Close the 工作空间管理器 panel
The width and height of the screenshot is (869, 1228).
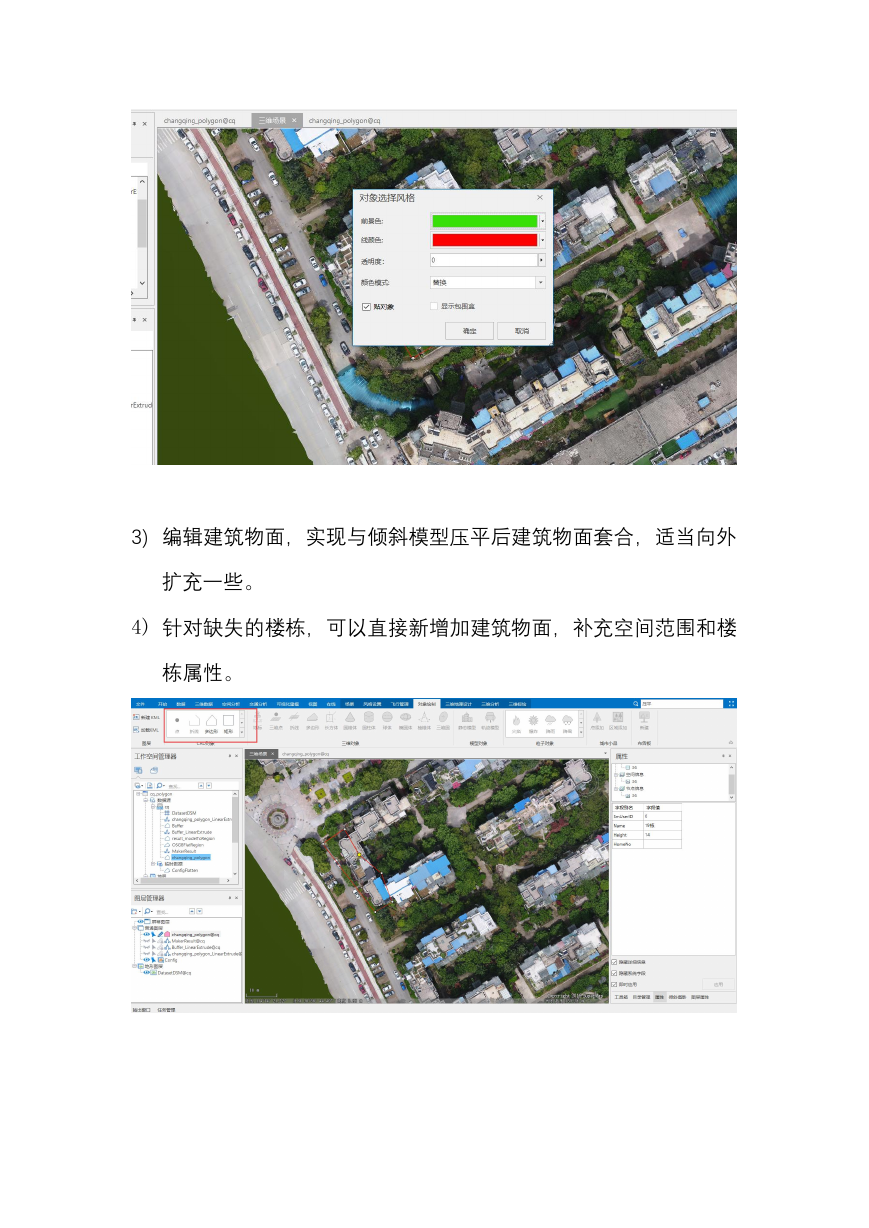pos(237,757)
